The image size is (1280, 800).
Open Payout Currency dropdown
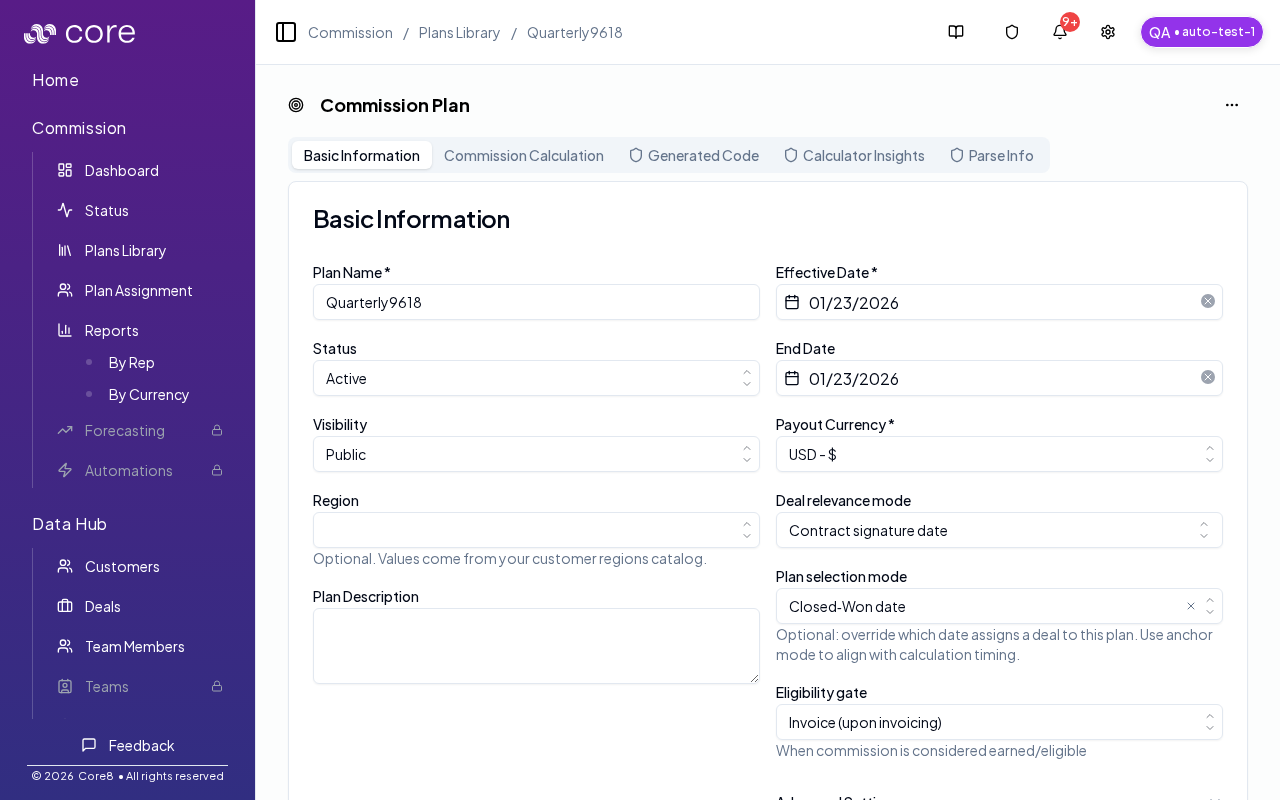click(x=999, y=454)
